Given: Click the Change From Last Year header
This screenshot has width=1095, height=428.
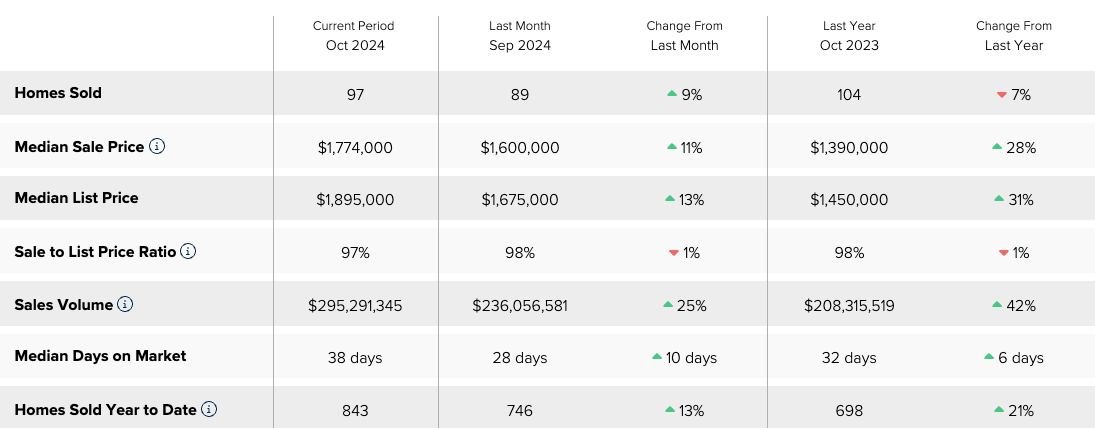Looking at the screenshot, I should (x=1014, y=36).
